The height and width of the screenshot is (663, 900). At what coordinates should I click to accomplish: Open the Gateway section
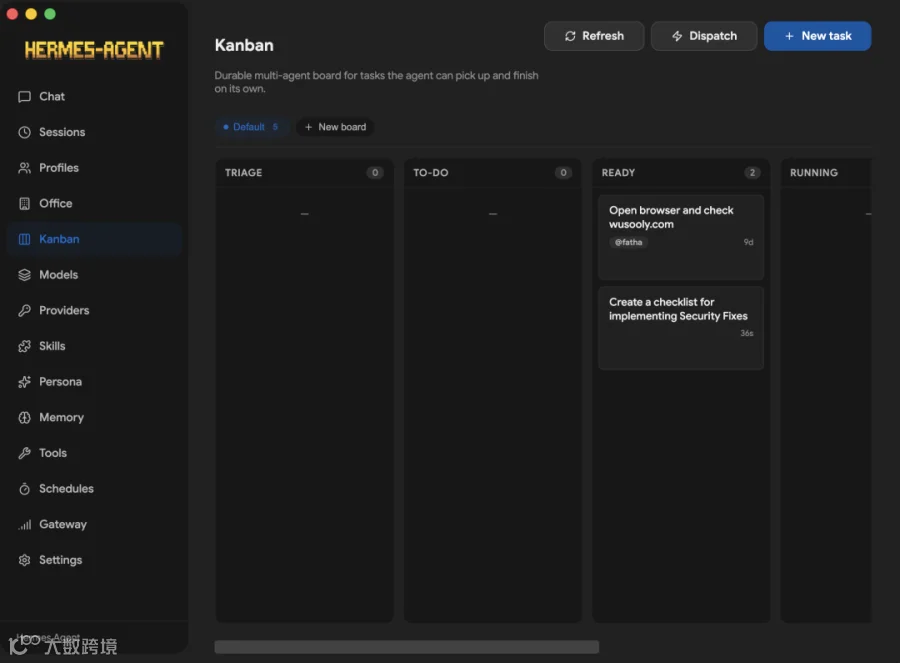94,524
